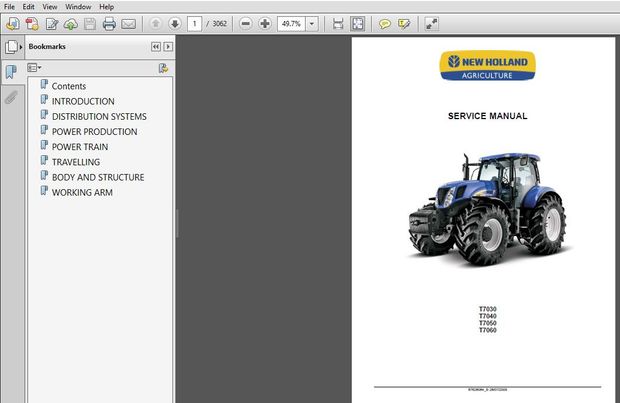The width and height of the screenshot is (620, 403).
Task: Click the total pages 3062 text
Action: (x=219, y=24)
